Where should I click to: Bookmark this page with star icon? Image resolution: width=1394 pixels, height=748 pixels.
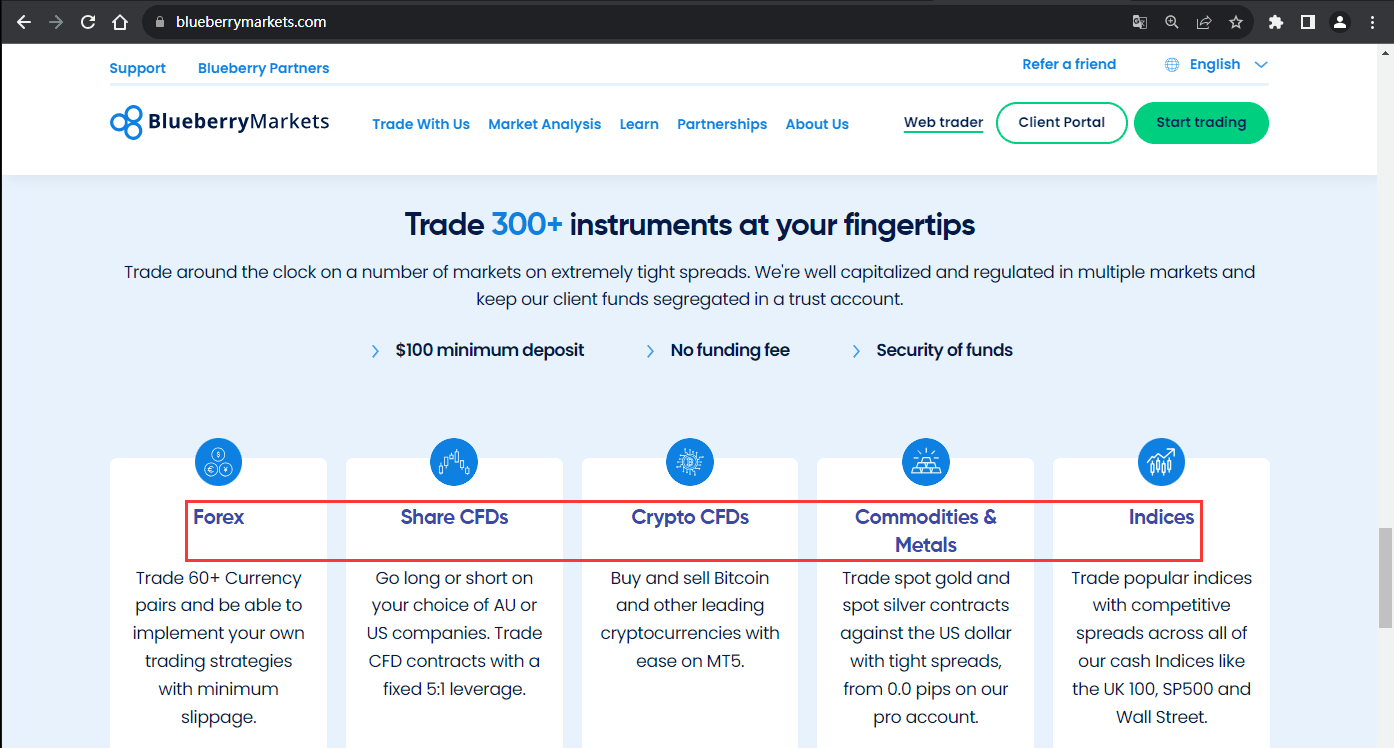[x=1236, y=22]
